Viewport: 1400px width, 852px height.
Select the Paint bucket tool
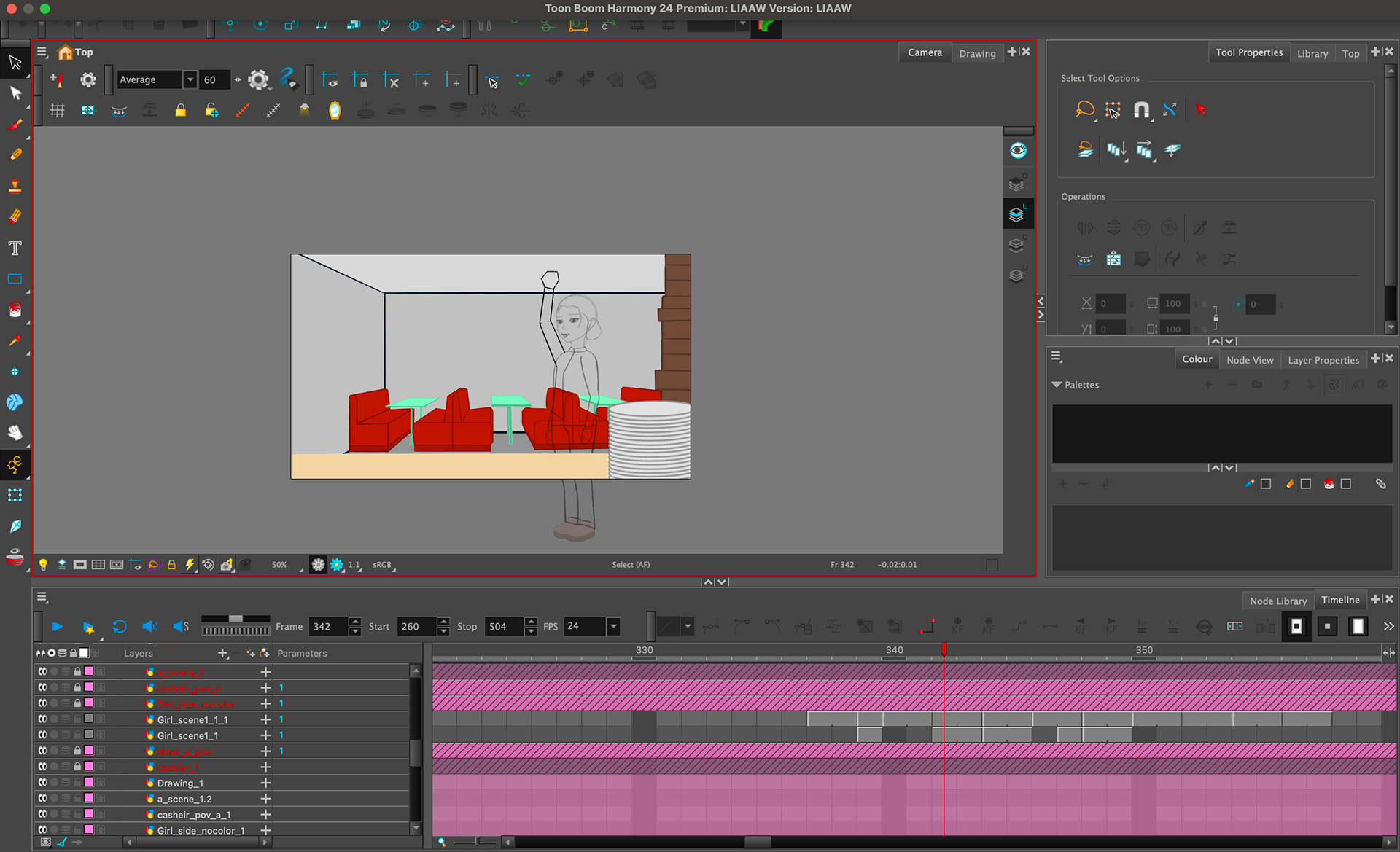(x=15, y=310)
